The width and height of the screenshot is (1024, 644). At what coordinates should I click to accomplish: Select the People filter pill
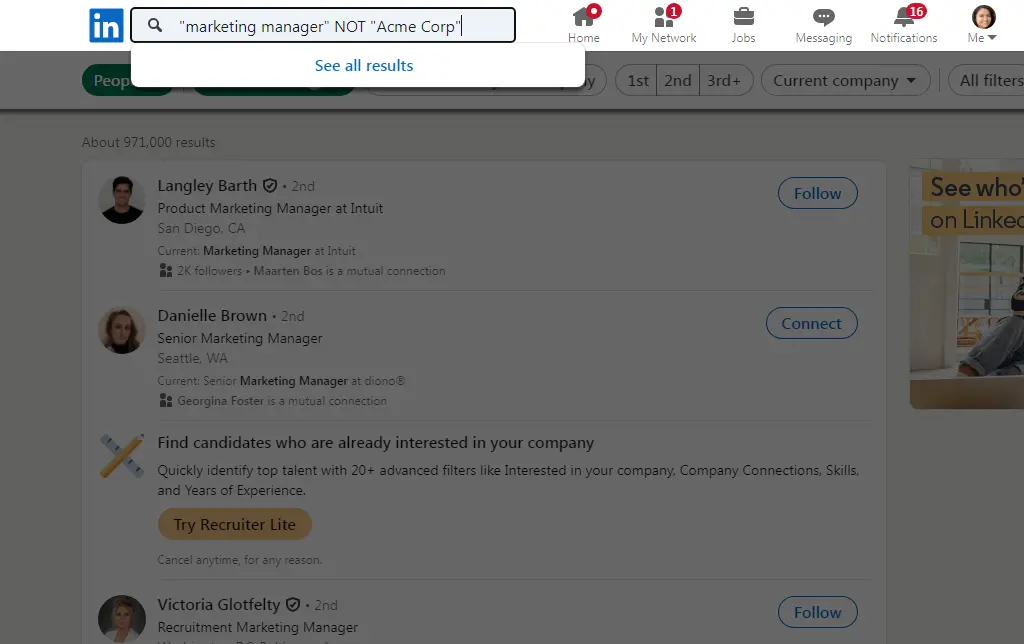coord(108,80)
